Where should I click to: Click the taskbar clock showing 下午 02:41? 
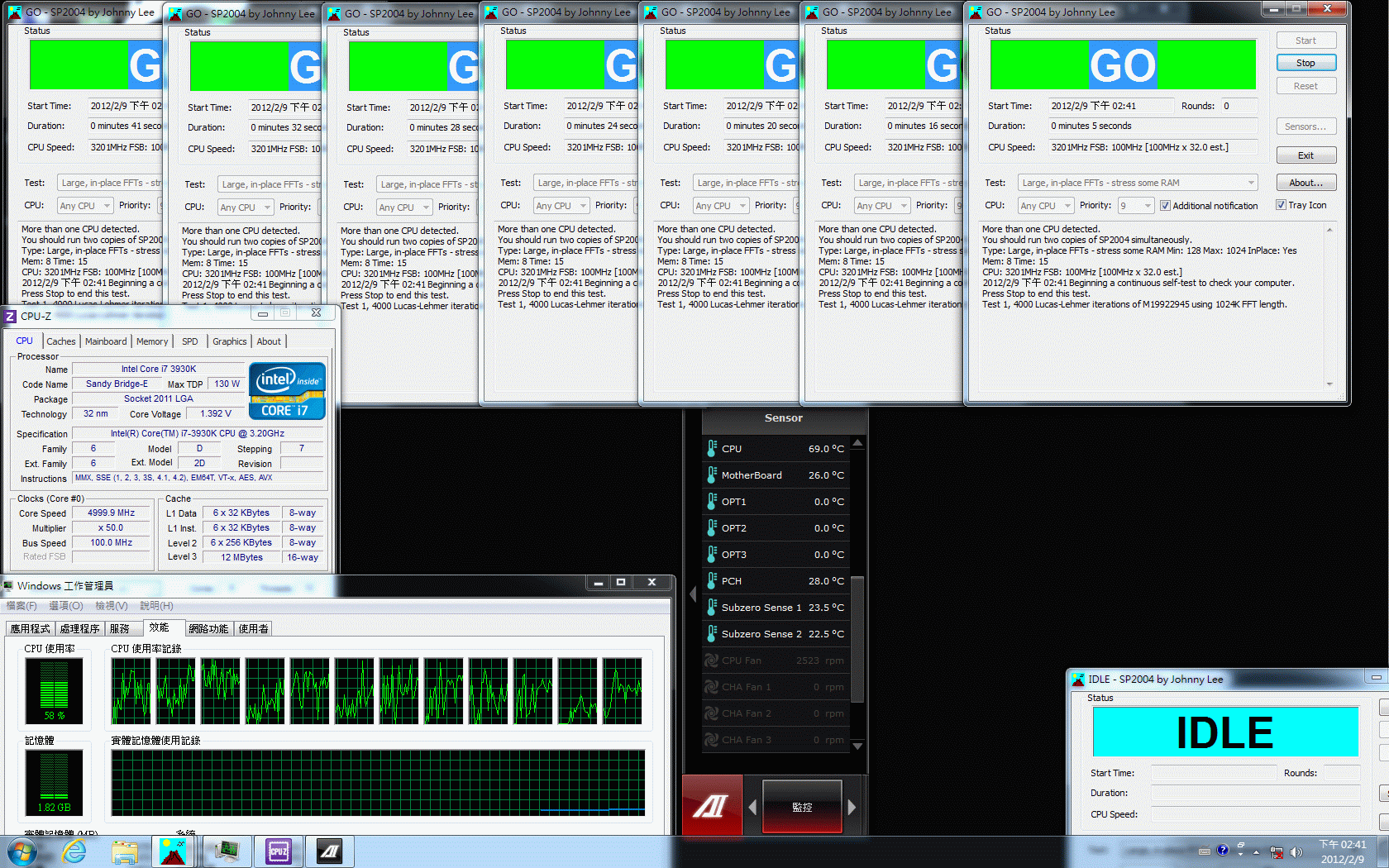pos(1342,851)
